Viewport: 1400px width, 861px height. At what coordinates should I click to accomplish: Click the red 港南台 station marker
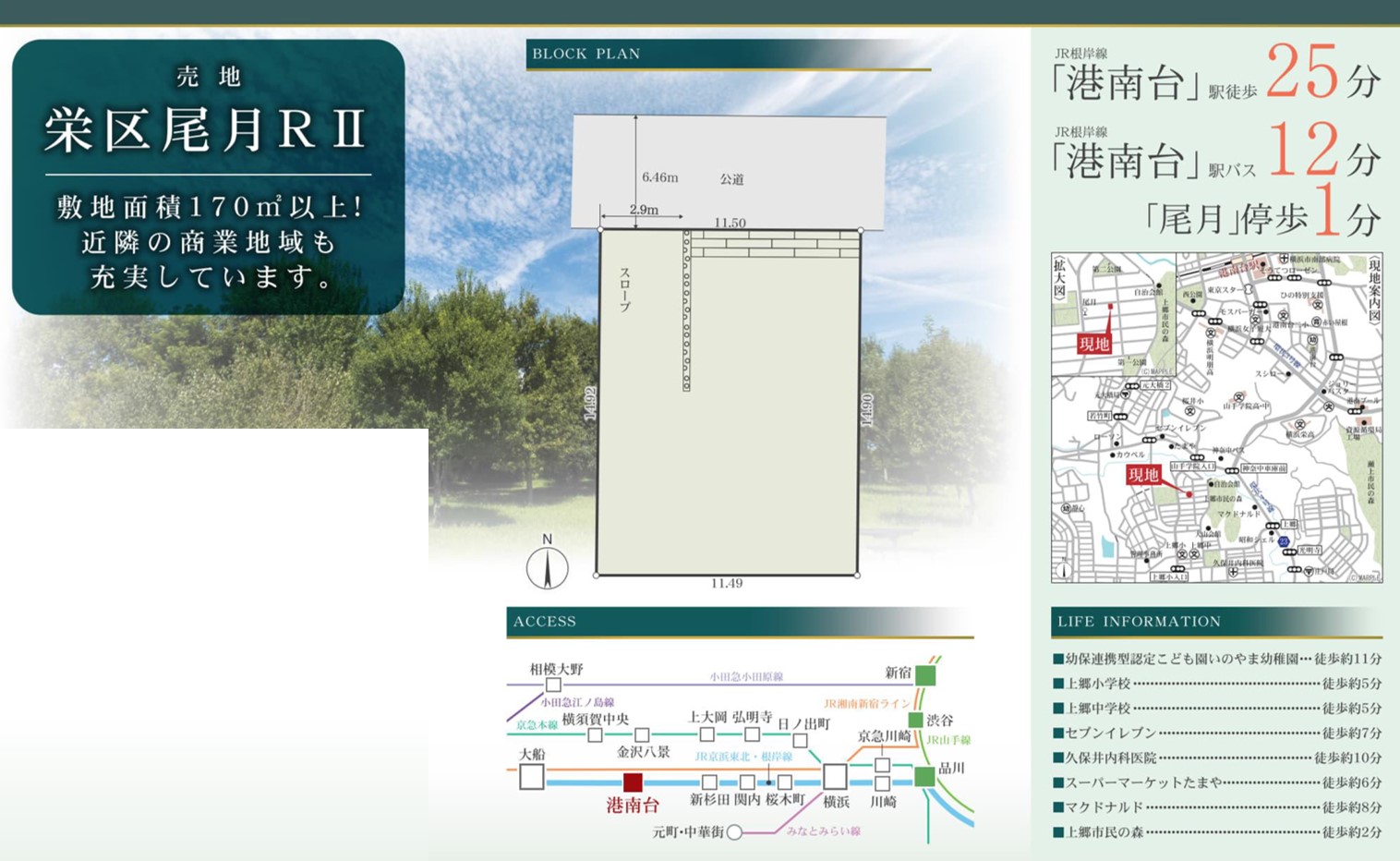click(633, 782)
